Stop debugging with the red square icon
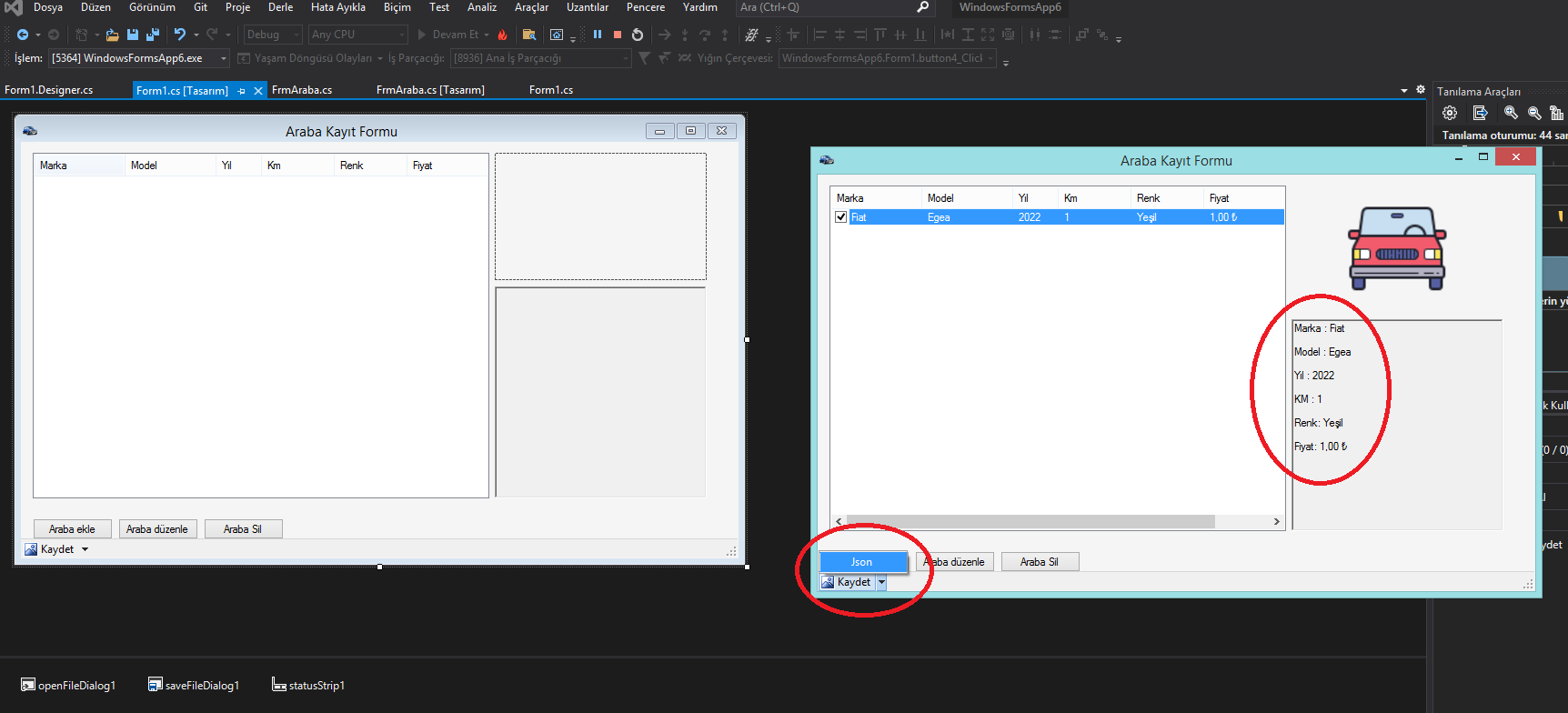Screen dimensions: 1568x713 click(x=618, y=35)
